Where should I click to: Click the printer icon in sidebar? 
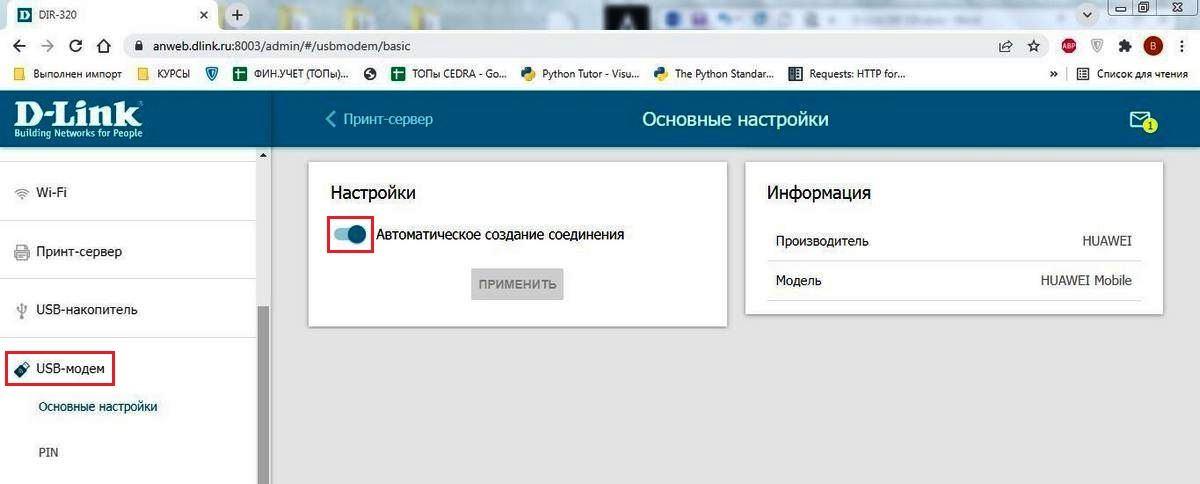click(22, 252)
